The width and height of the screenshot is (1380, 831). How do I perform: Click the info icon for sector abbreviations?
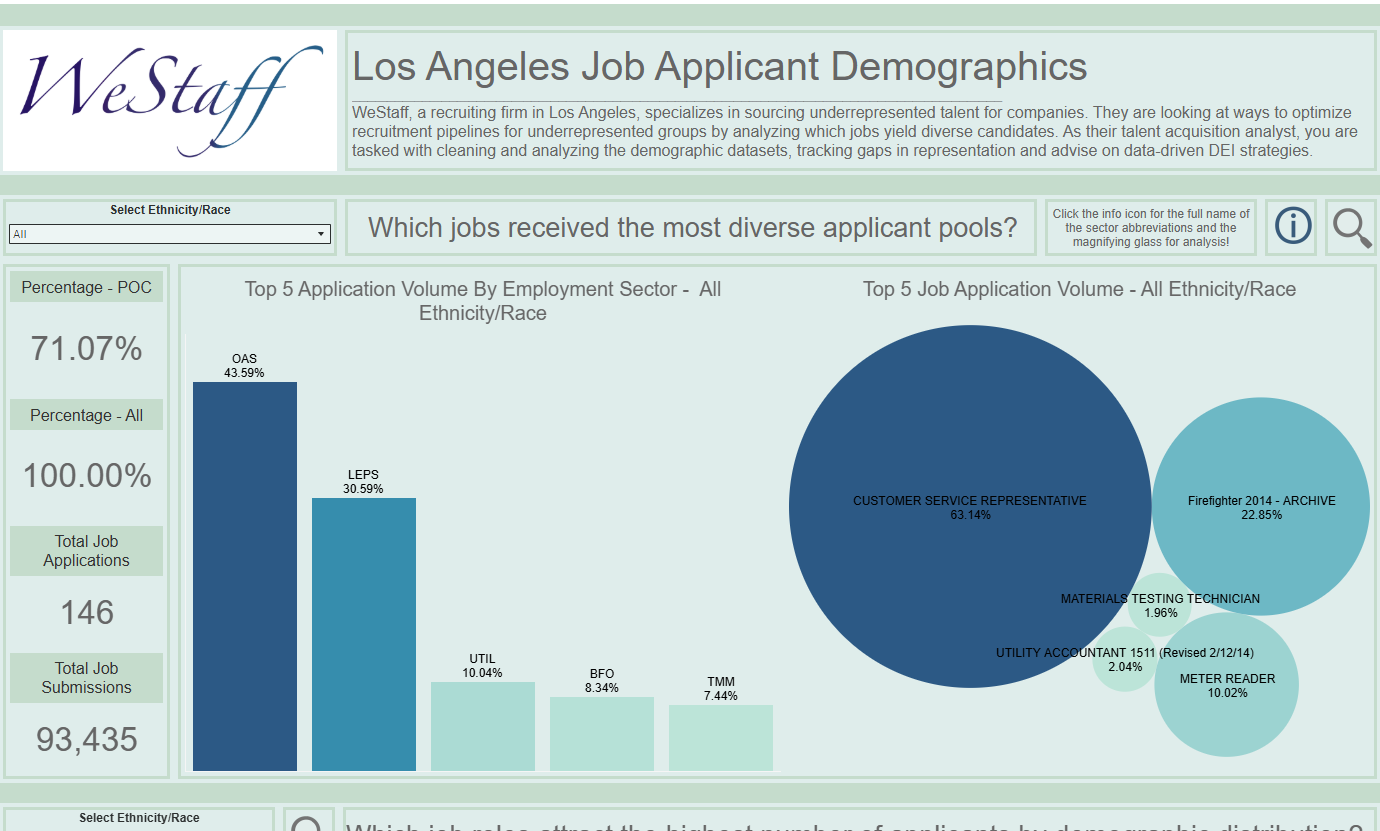1293,227
